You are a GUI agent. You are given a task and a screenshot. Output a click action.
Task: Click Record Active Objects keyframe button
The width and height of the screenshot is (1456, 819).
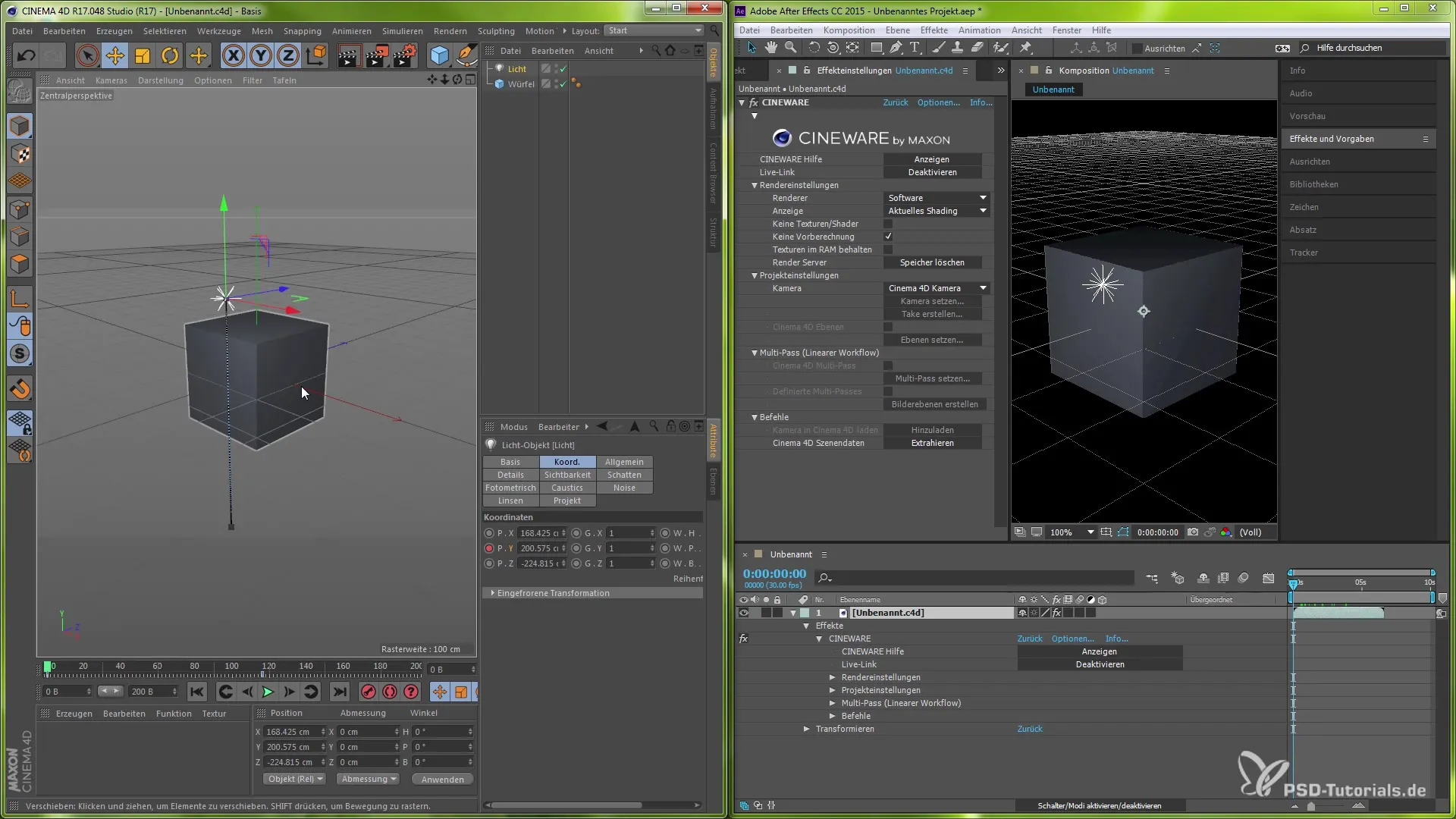[369, 692]
